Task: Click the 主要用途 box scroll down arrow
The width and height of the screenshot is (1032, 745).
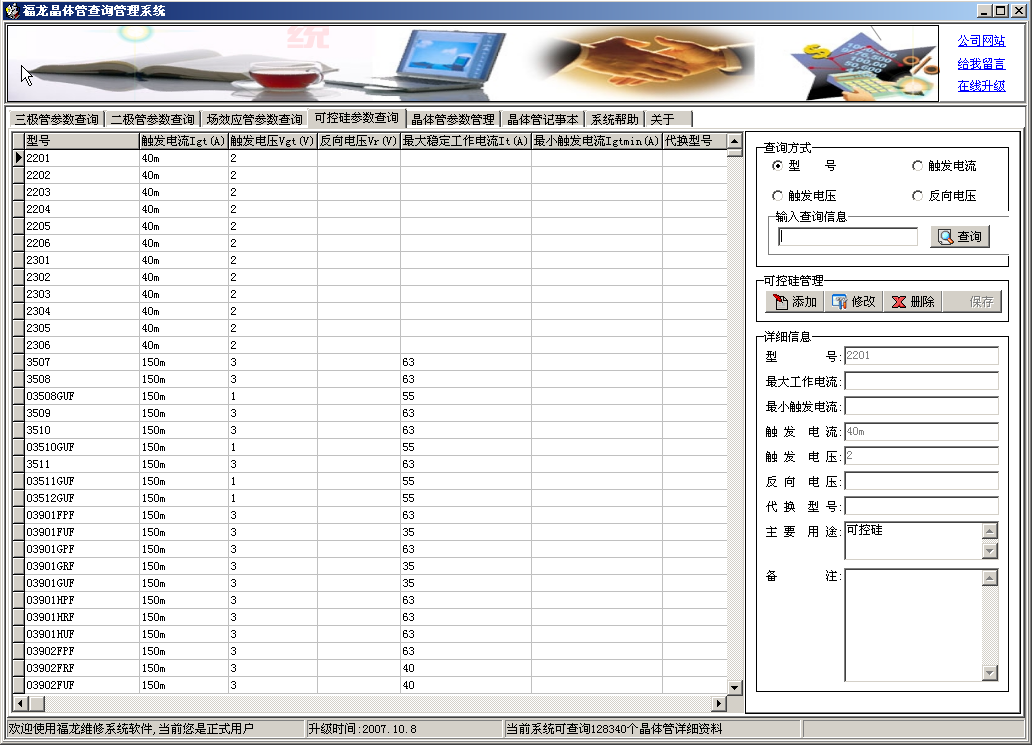Action: pos(990,551)
